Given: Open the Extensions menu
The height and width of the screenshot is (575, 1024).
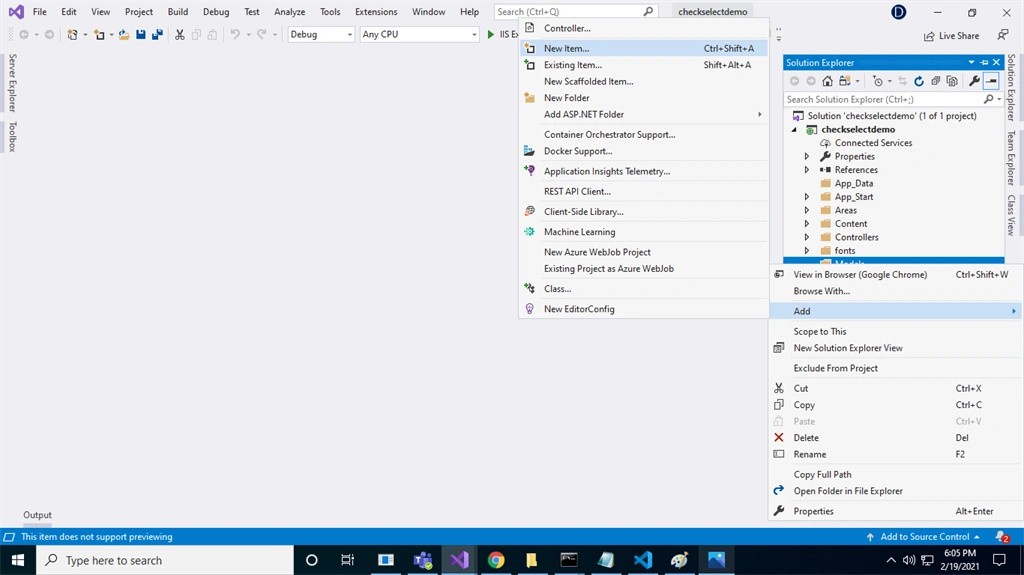Looking at the screenshot, I should [x=376, y=12].
